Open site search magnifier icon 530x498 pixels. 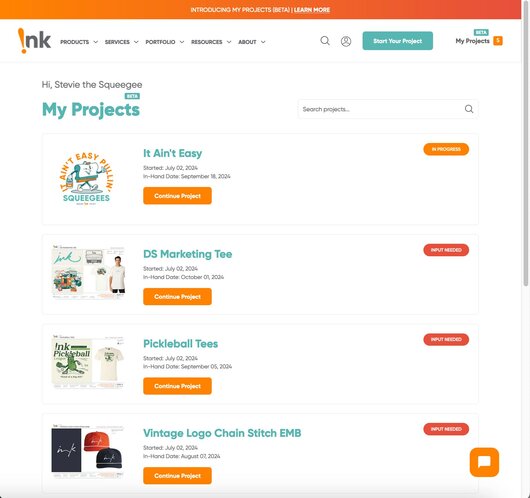pos(325,41)
